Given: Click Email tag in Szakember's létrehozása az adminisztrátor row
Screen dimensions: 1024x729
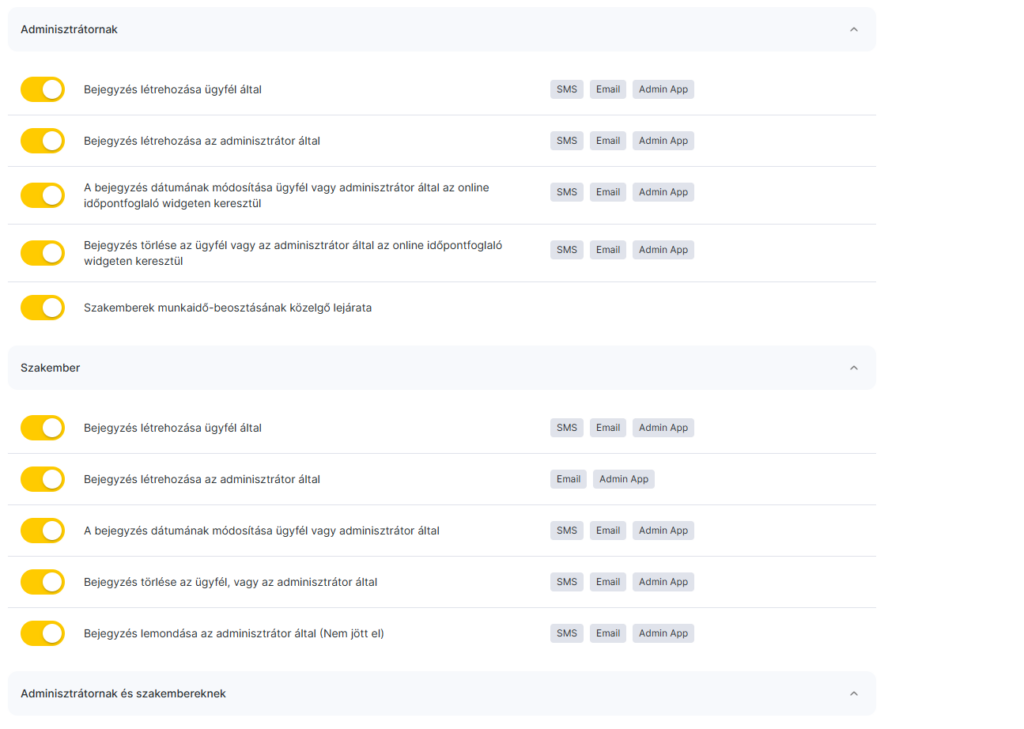Looking at the screenshot, I should [x=568, y=479].
